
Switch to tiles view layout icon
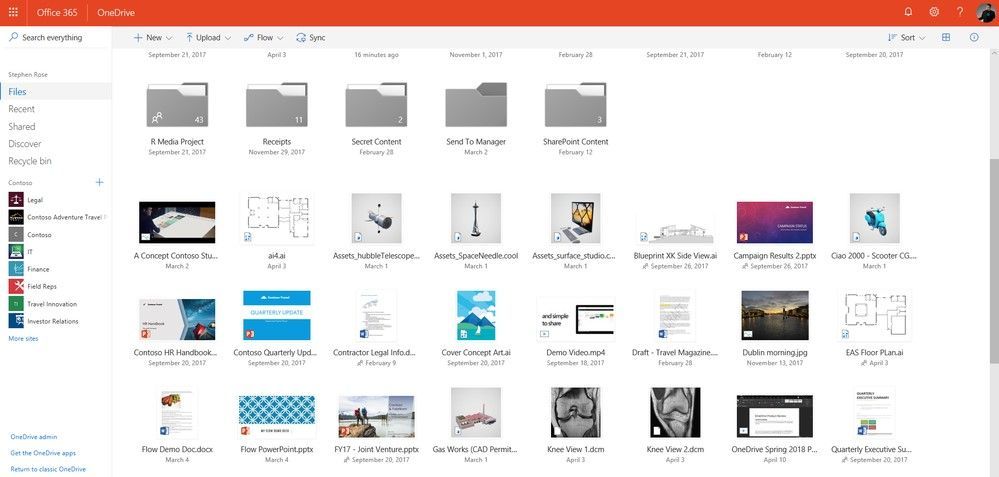tap(946, 38)
